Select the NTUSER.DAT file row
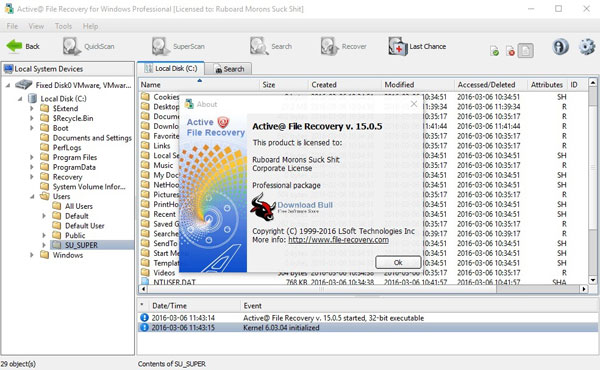600x370 pixels. point(363,282)
